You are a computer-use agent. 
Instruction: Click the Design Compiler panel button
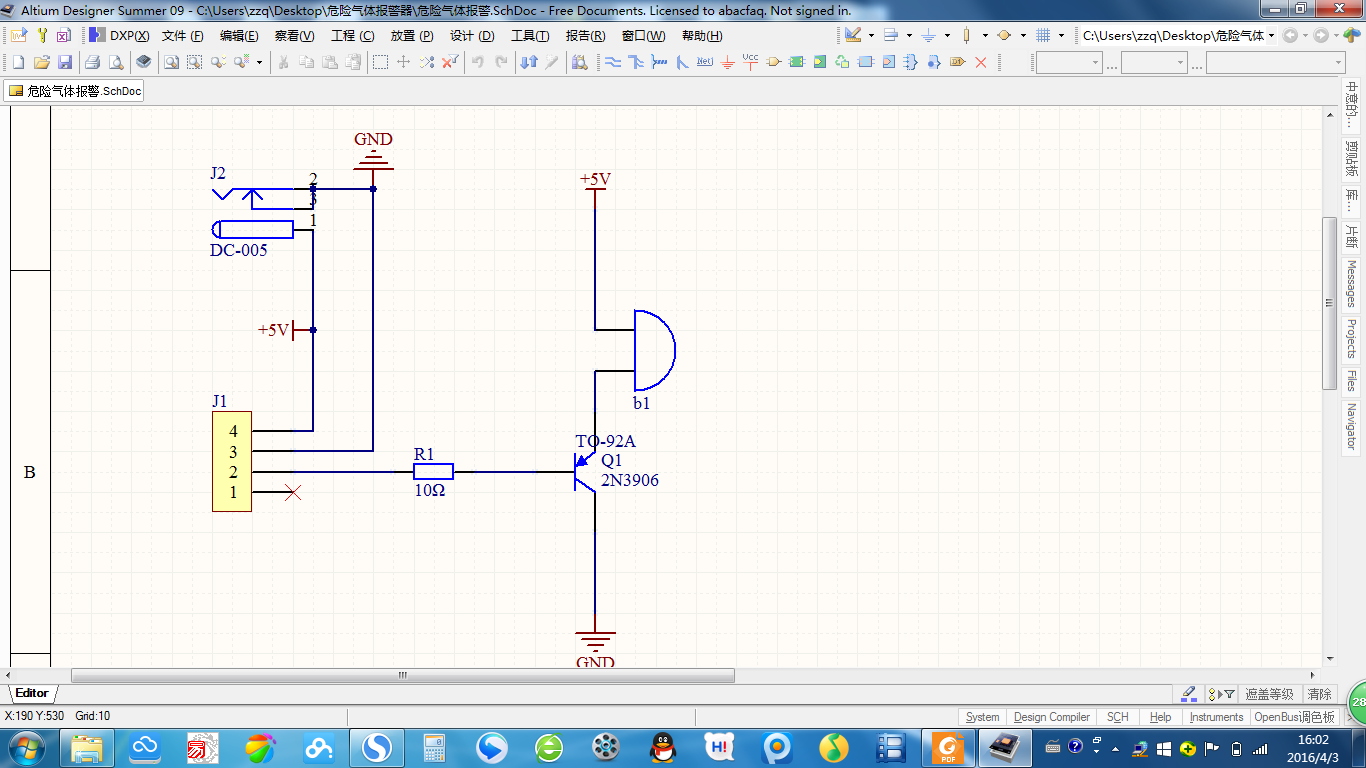coord(1051,717)
